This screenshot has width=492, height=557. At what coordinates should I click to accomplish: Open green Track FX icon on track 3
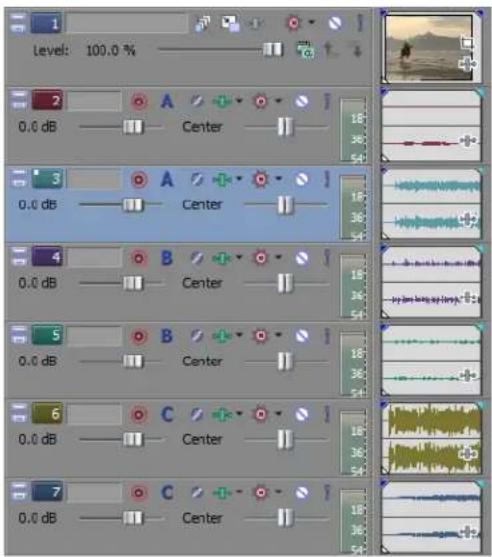222,179
